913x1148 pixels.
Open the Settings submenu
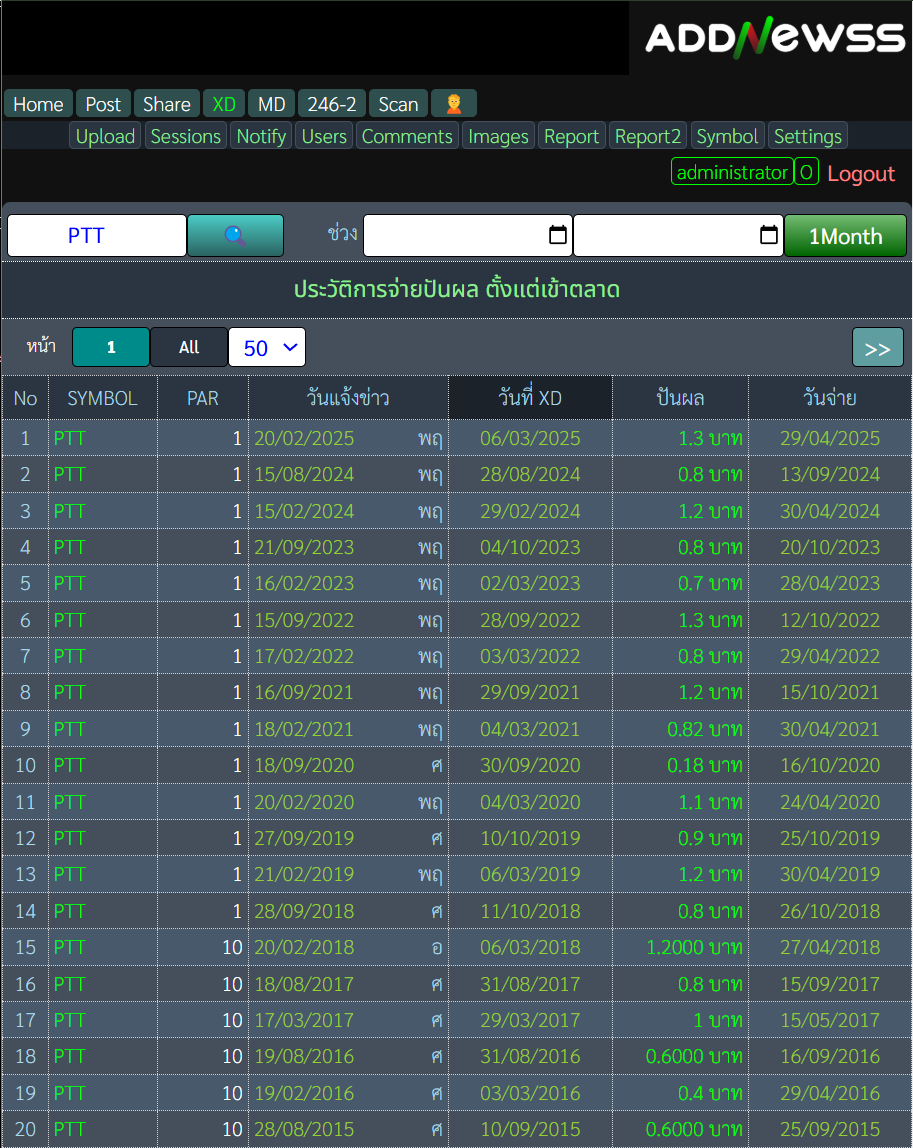click(x=808, y=136)
